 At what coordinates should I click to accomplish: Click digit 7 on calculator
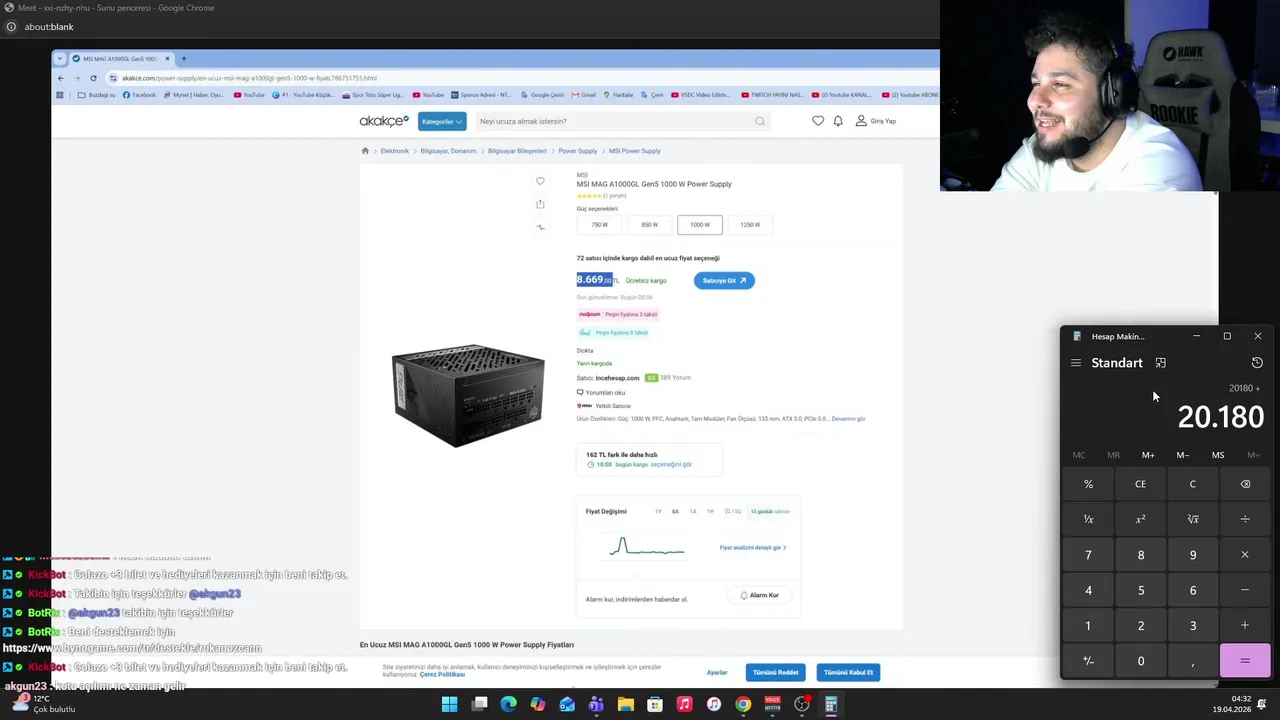click(x=1088, y=555)
